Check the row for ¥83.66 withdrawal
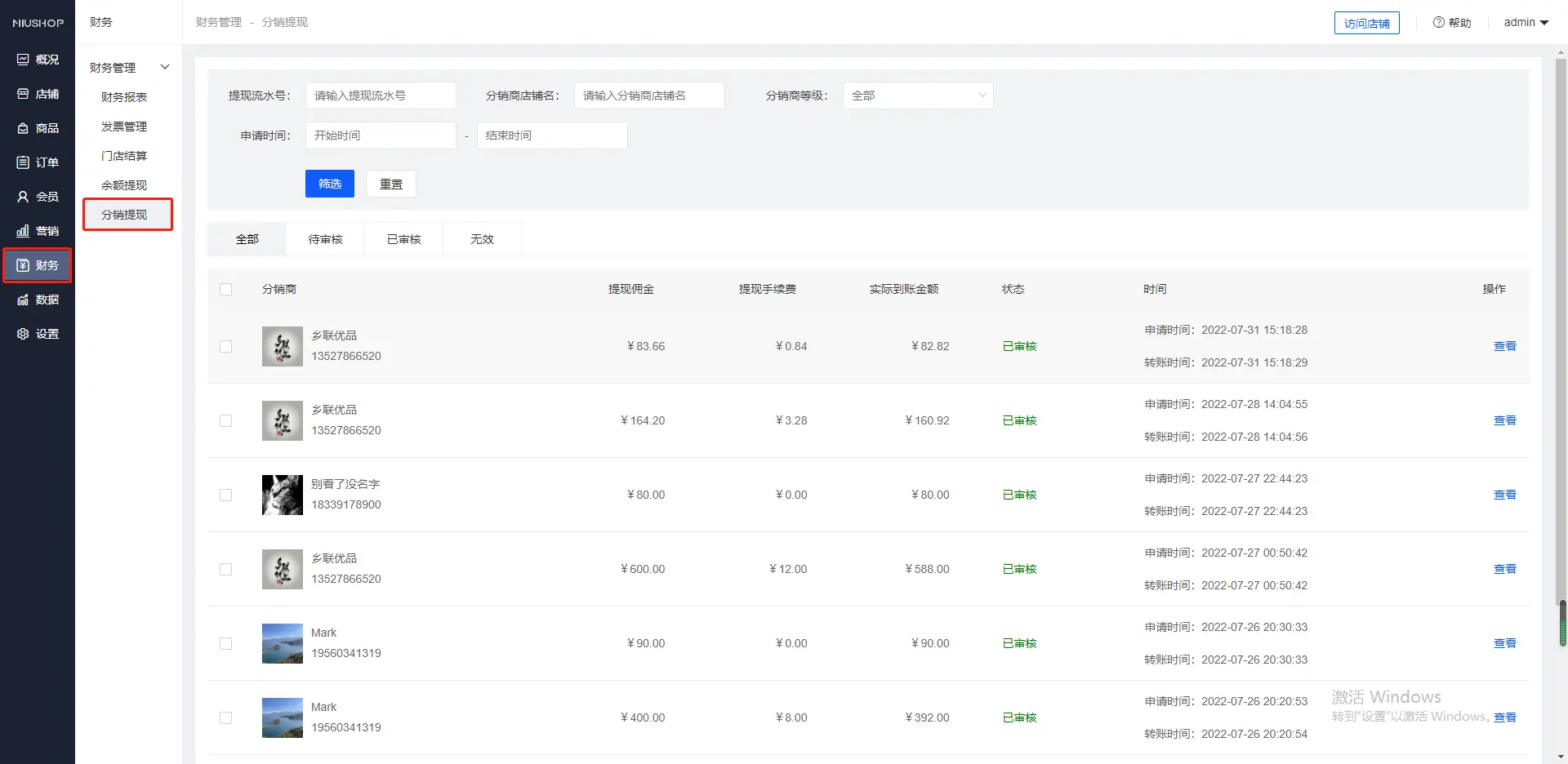The image size is (1568, 764). coord(226,347)
